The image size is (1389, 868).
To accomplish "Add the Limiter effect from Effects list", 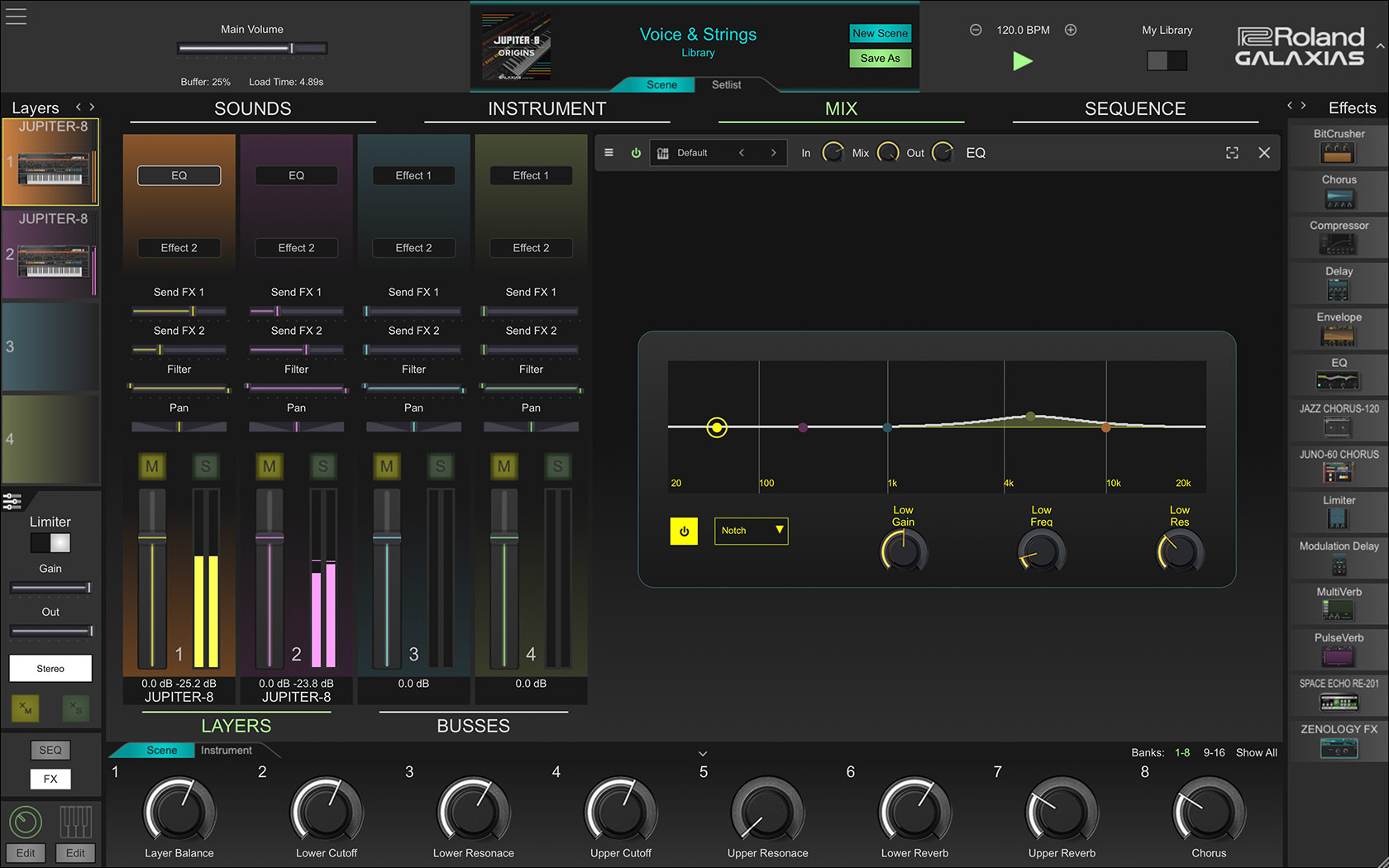I will point(1338,512).
